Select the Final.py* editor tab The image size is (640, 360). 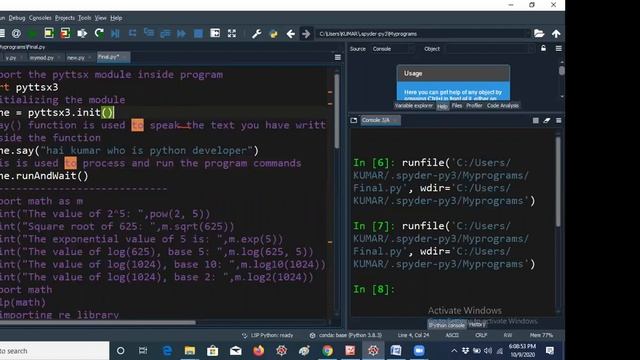(113, 57)
